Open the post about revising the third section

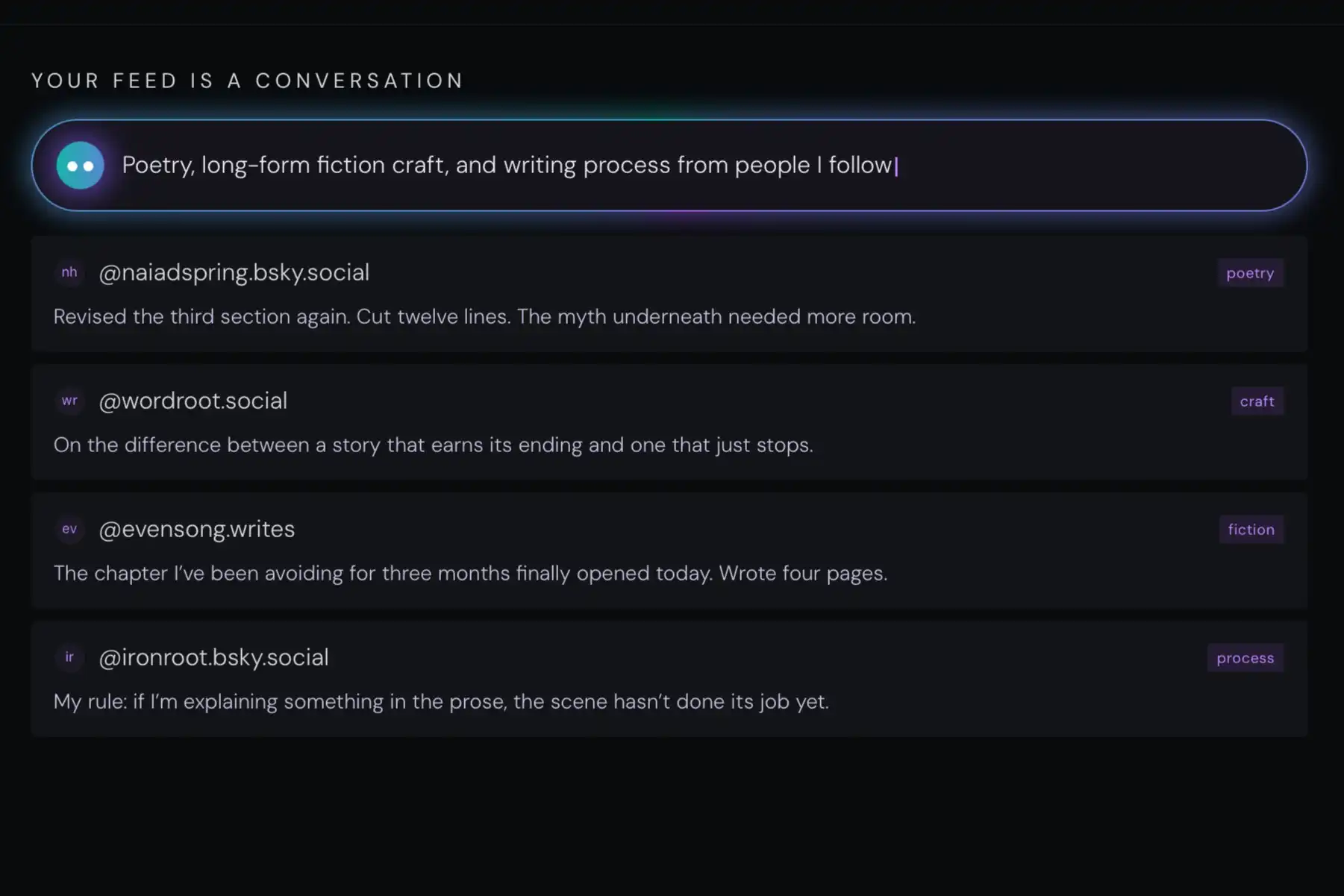coord(484,316)
